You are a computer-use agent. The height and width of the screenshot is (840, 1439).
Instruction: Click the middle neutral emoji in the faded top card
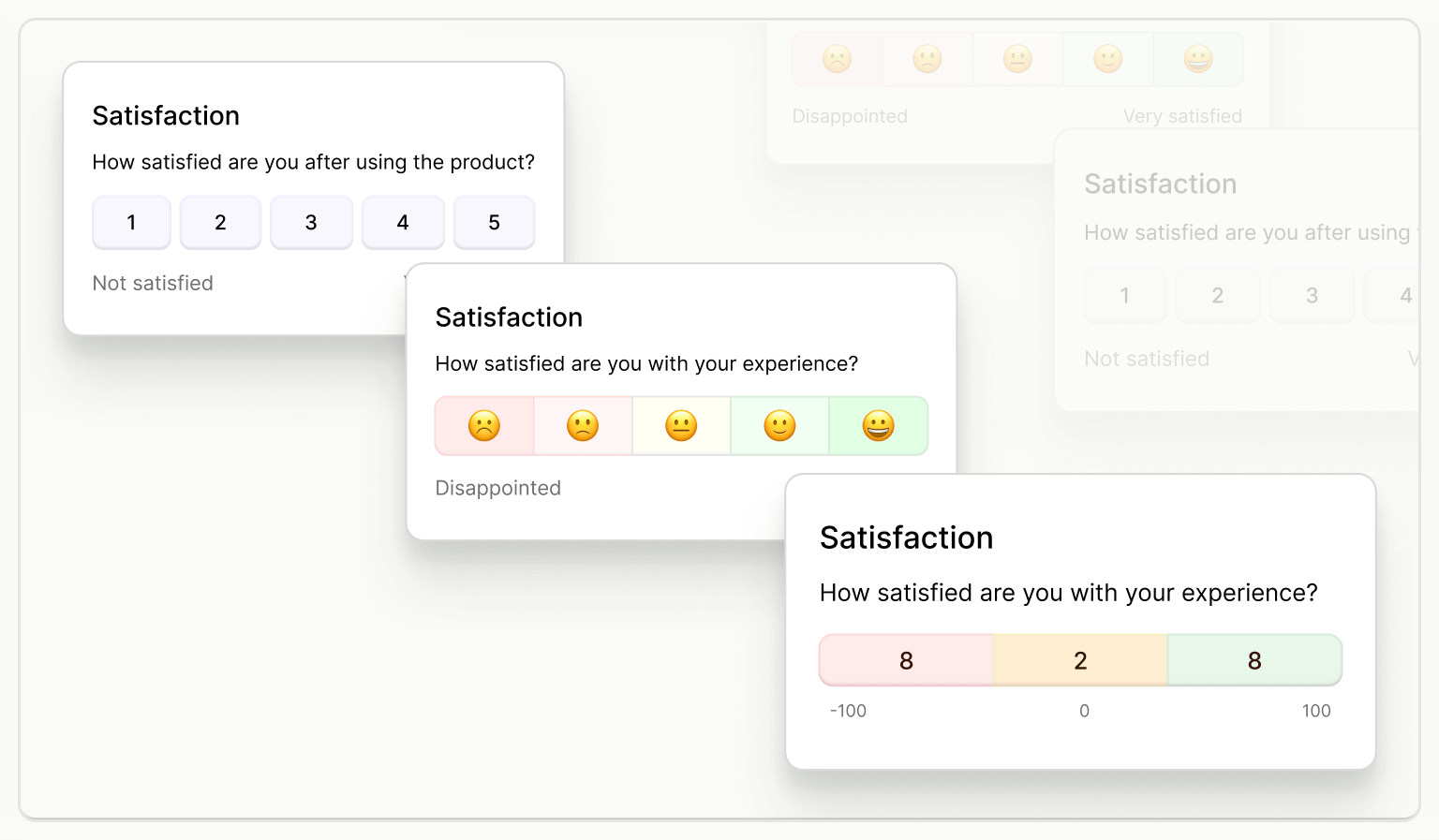[x=1017, y=58]
